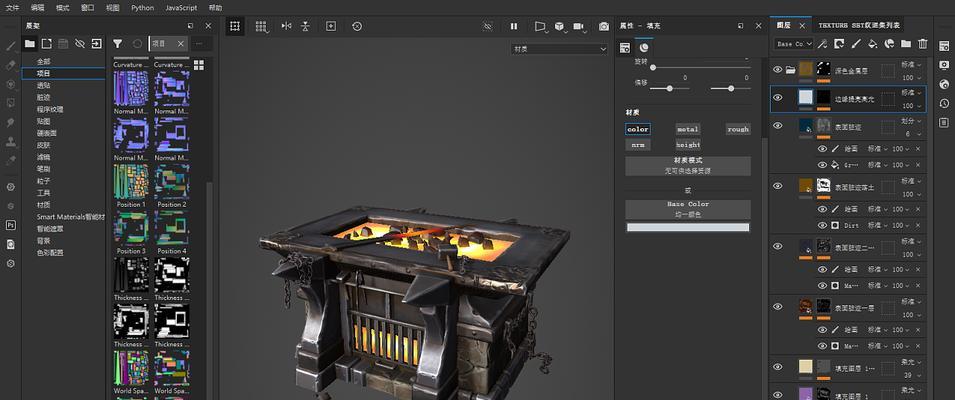955x400 pixels.
Task: Pause the viewport rendering
Action: [x=513, y=26]
